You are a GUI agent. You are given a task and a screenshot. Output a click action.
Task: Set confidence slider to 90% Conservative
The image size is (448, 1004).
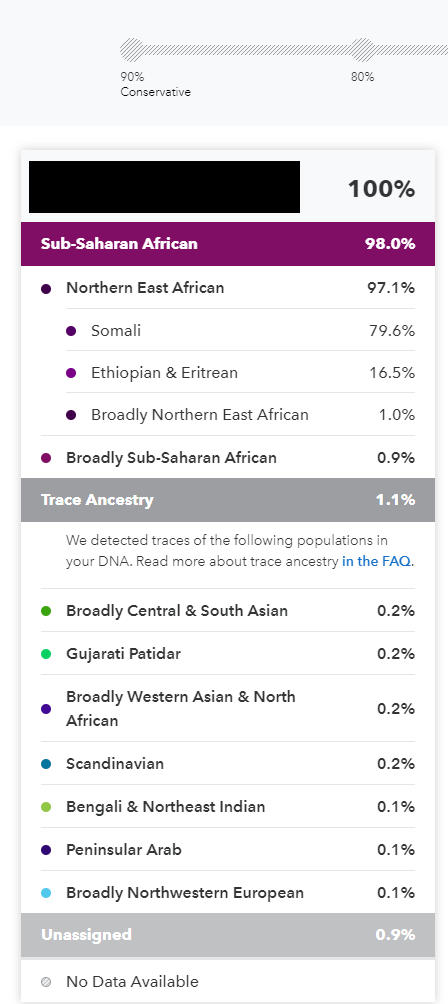click(132, 49)
